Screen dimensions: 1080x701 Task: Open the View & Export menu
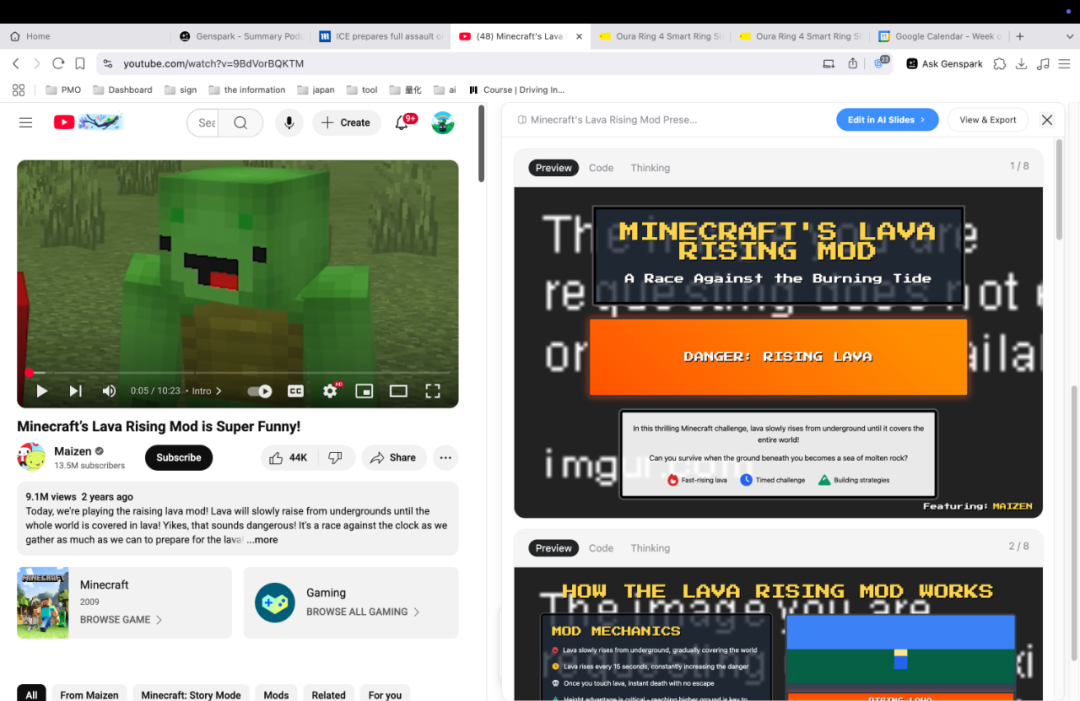pyautogui.click(x=987, y=120)
